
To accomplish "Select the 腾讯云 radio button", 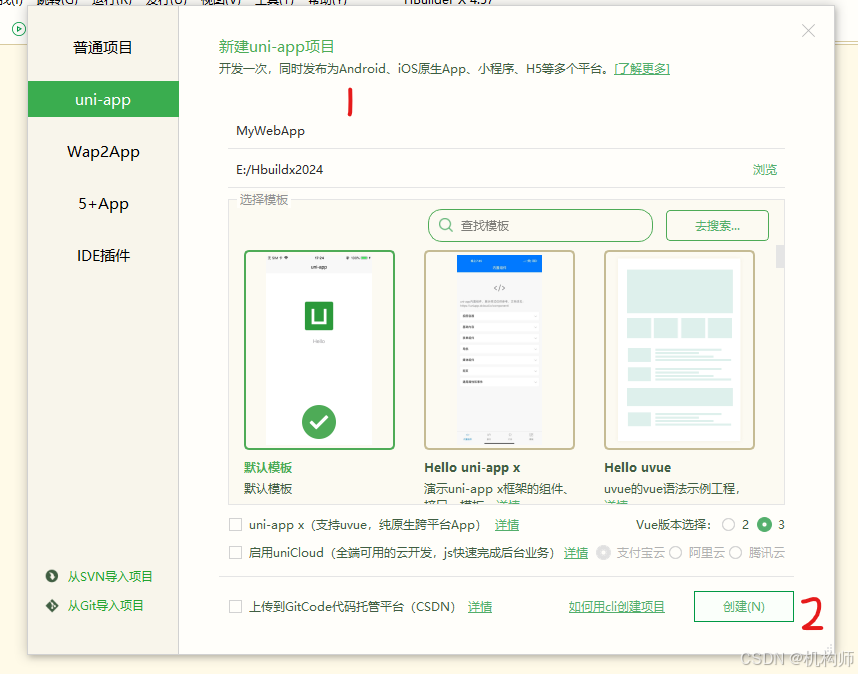I will tap(735, 553).
